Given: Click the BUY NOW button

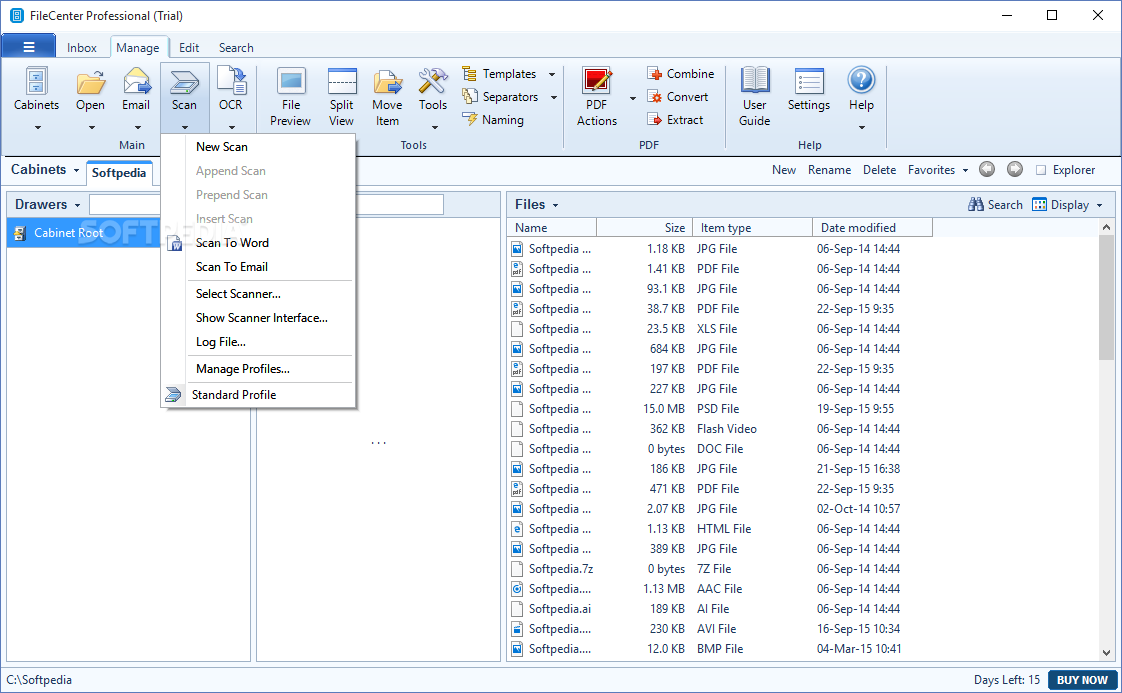Looking at the screenshot, I should click(x=1082, y=680).
